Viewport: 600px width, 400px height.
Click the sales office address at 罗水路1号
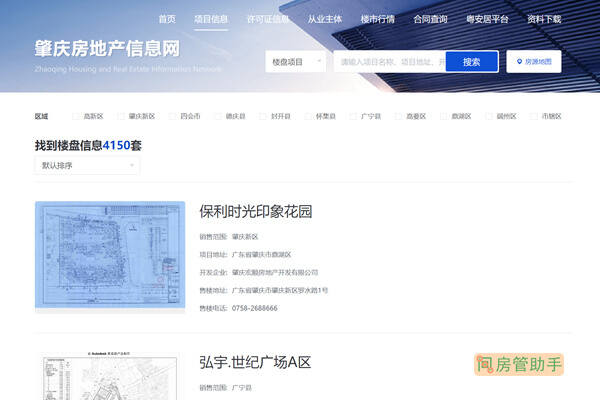click(x=280, y=291)
